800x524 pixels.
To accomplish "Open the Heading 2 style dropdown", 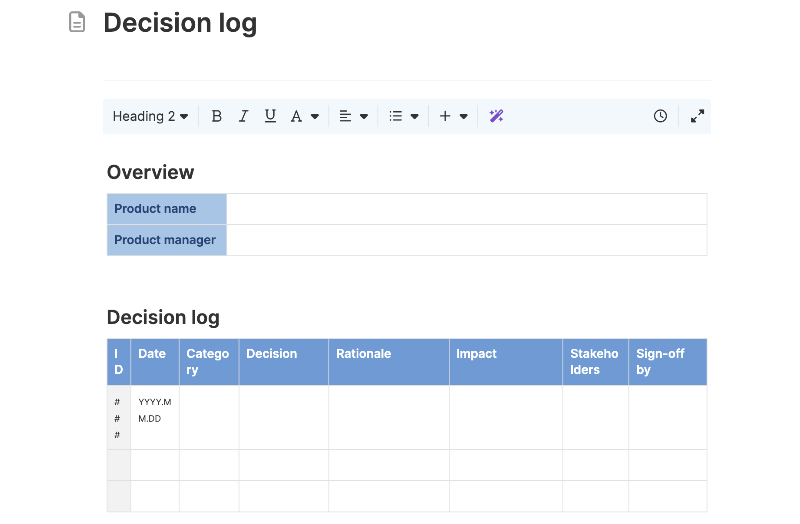I will [150, 116].
